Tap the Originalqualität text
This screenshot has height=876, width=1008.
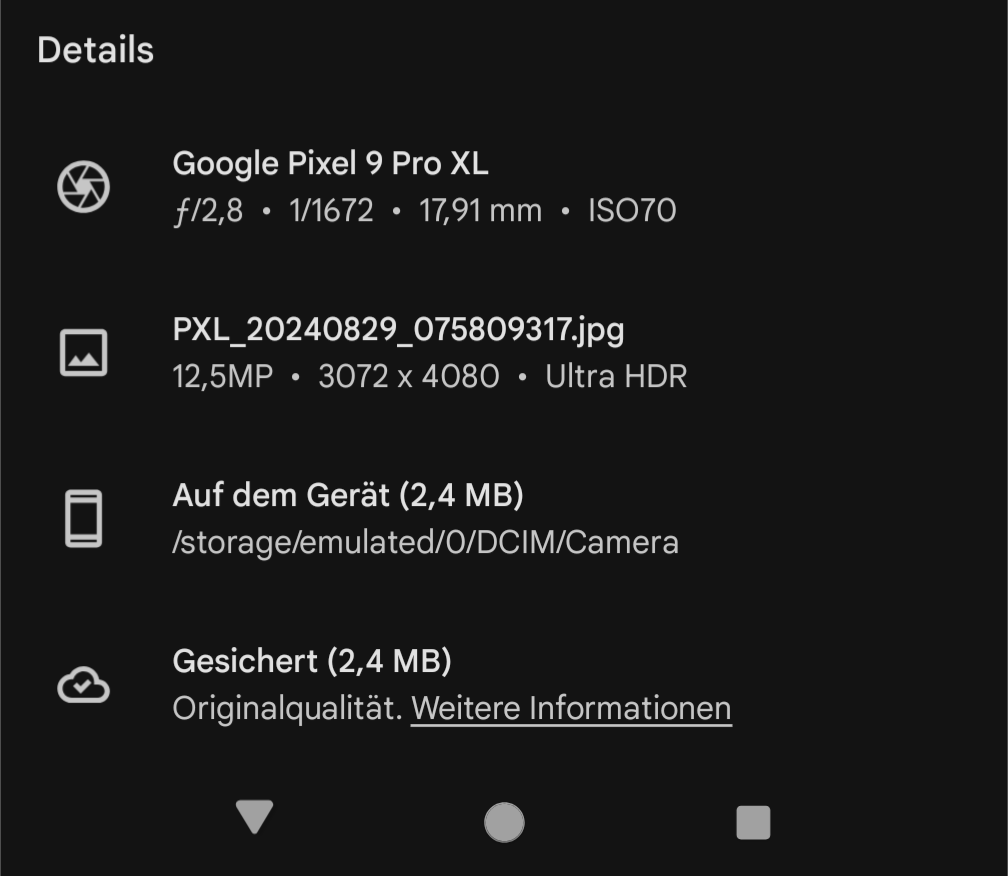[x=287, y=708]
